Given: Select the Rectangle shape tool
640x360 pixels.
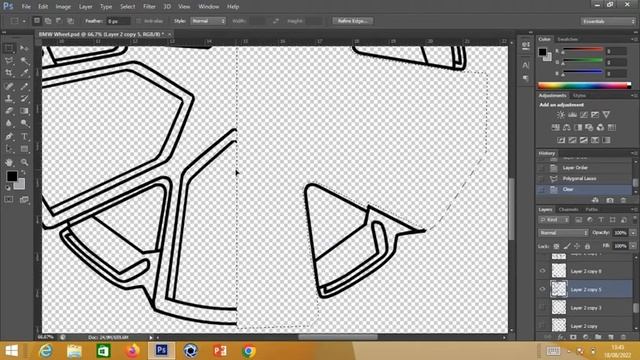Looking at the screenshot, I should pyautogui.click(x=24, y=149).
